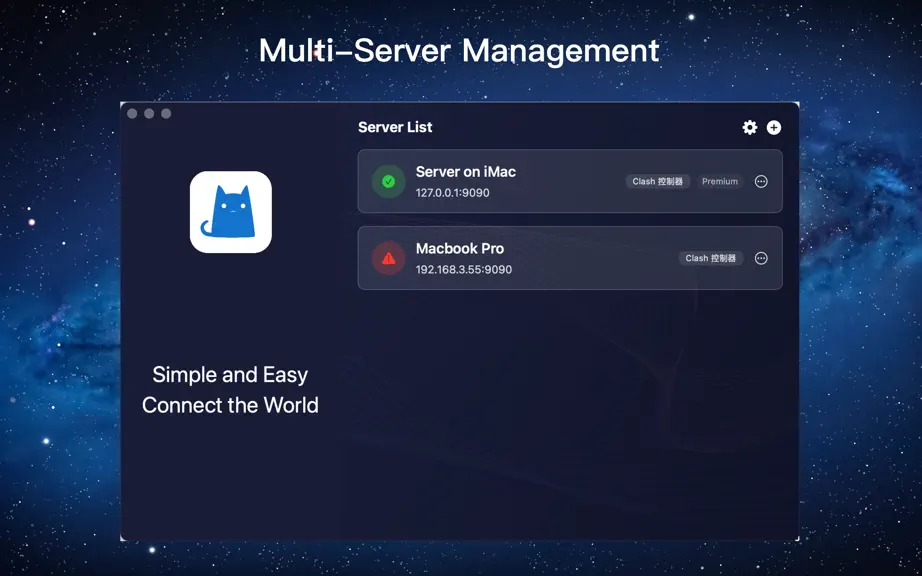Select the Server on iMac entry
This screenshot has width=922, height=576.
(x=570, y=181)
